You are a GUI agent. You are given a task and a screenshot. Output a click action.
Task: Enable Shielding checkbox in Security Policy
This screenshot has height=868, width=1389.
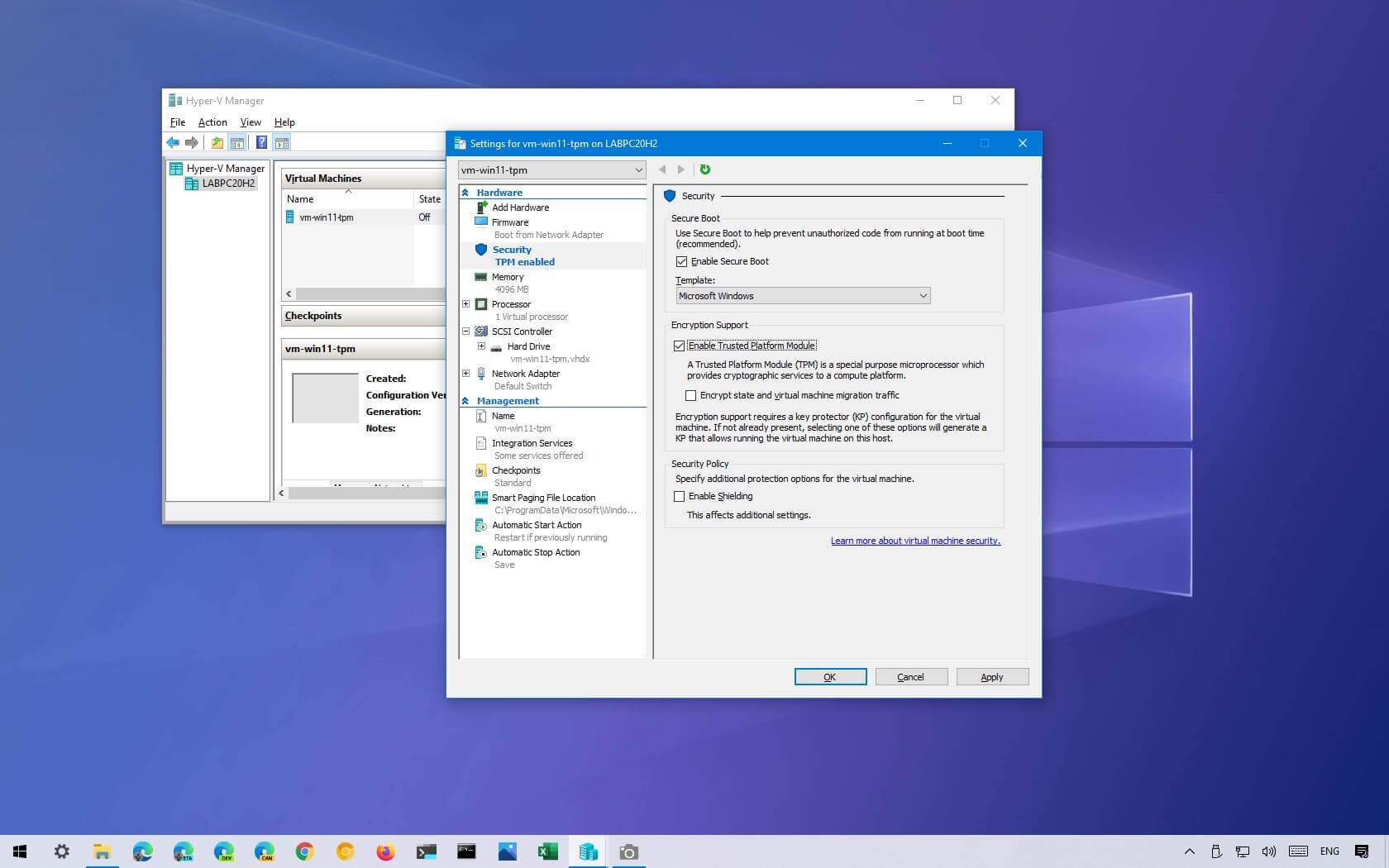click(679, 496)
